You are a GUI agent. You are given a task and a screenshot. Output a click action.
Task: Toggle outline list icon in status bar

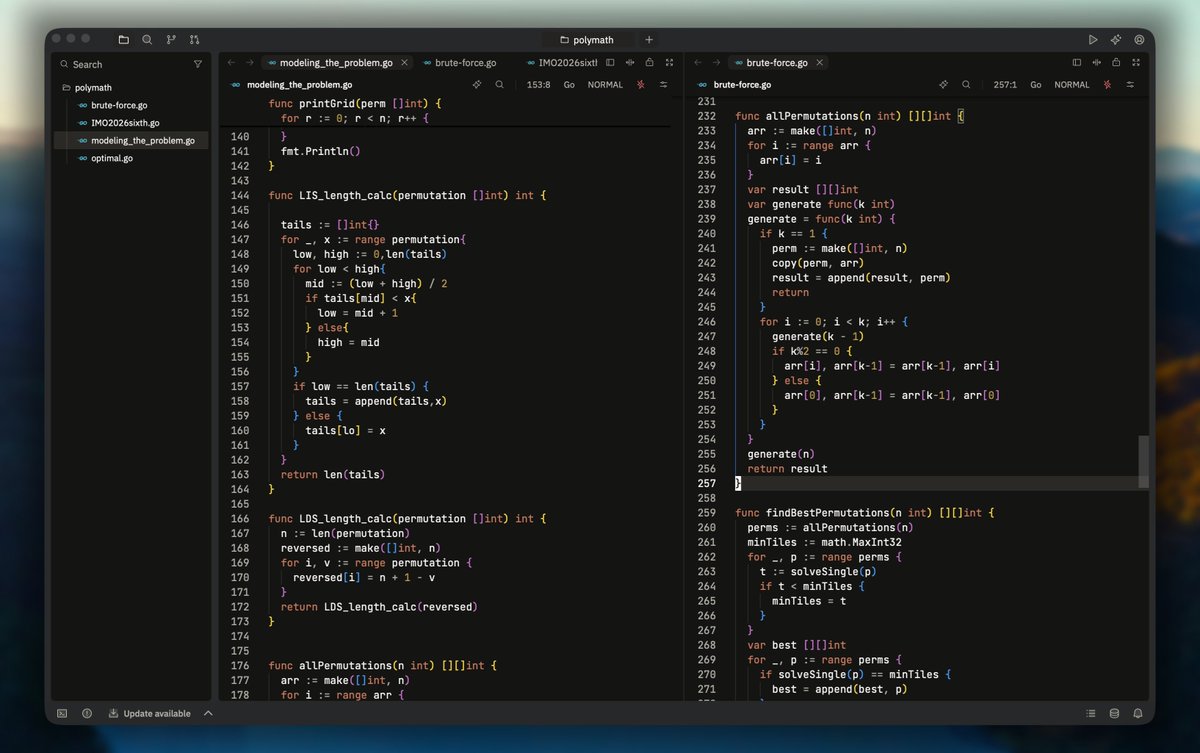(x=1091, y=713)
